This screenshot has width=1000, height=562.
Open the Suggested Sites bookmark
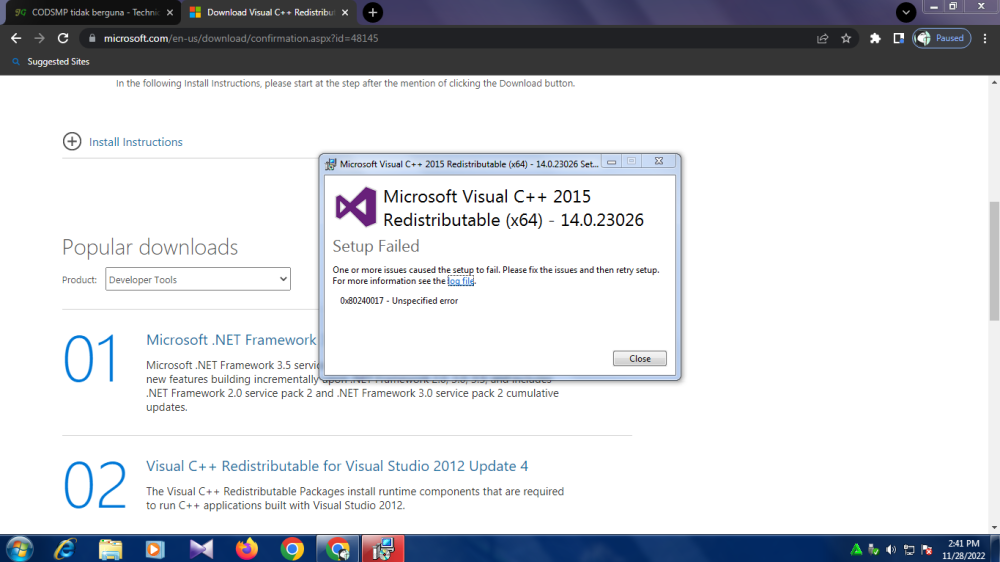tap(51, 62)
